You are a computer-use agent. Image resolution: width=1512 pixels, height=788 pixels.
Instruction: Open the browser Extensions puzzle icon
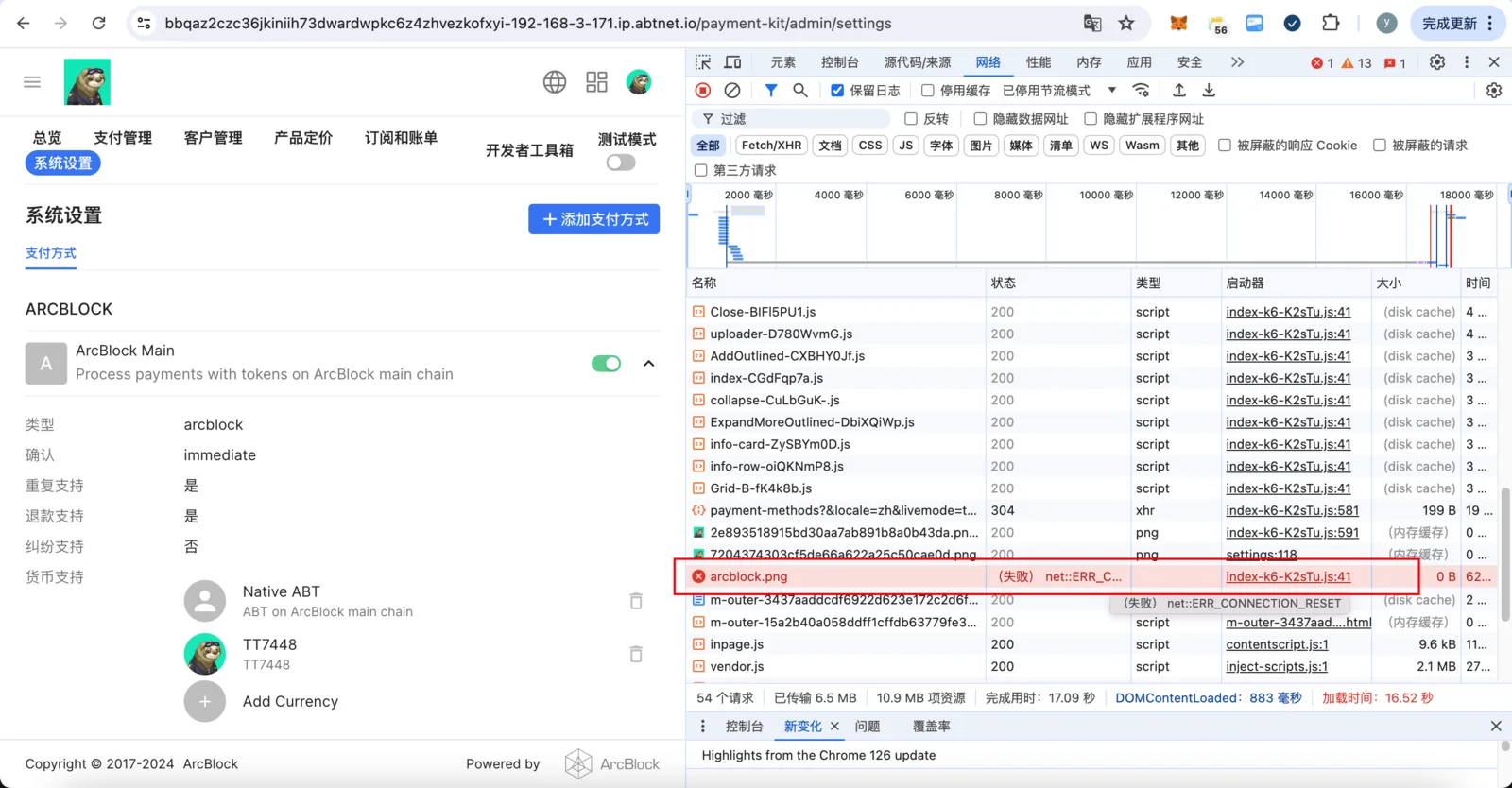(1331, 23)
